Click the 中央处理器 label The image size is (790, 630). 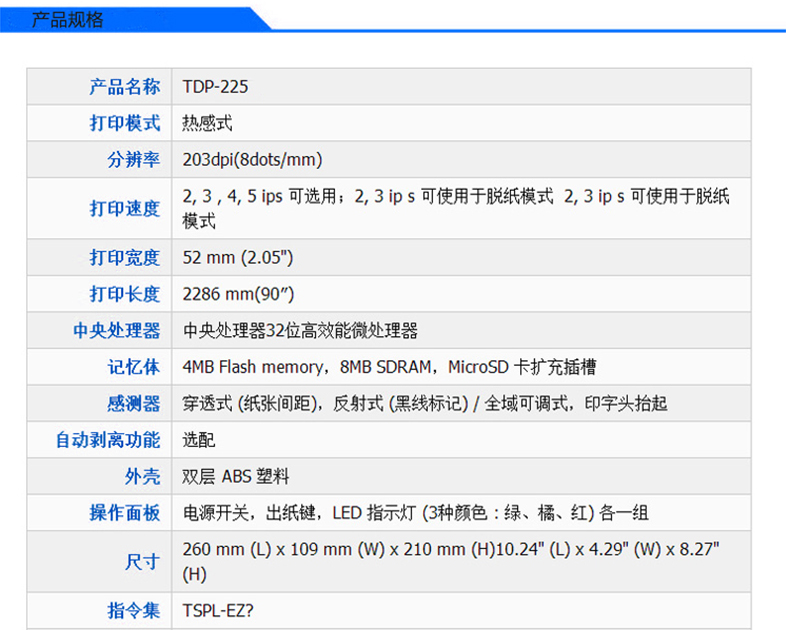click(116, 330)
